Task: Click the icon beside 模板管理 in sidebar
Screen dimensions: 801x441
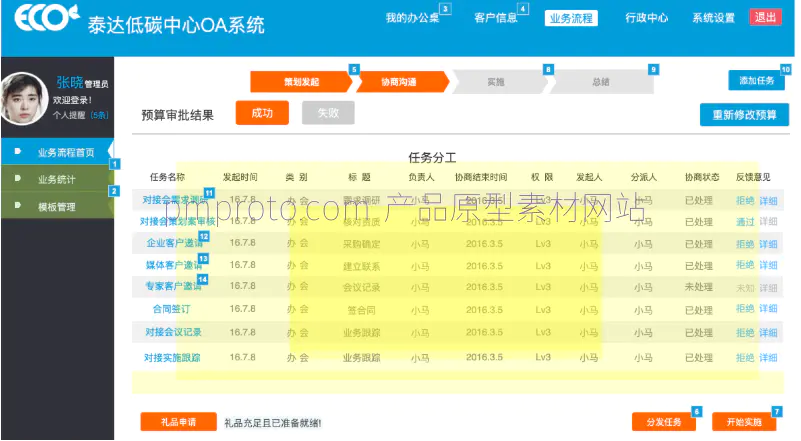Action: pyautogui.click(x=18, y=206)
